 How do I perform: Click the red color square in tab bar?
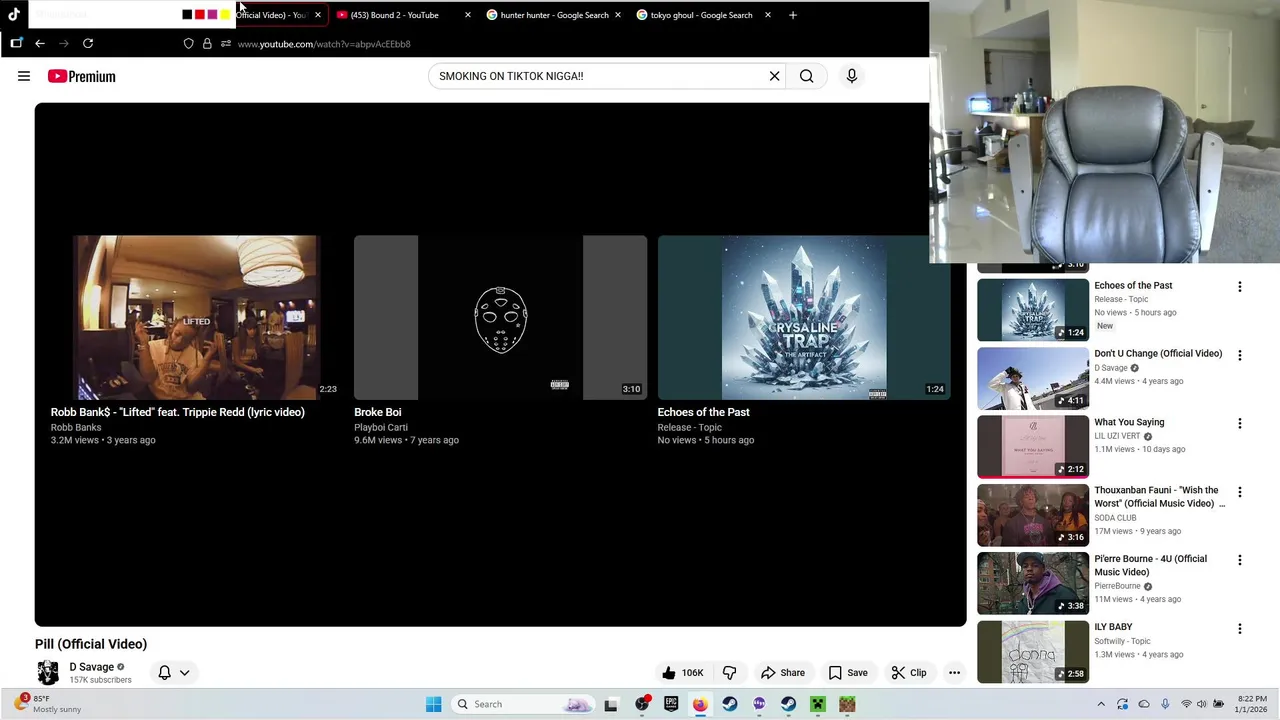199,15
